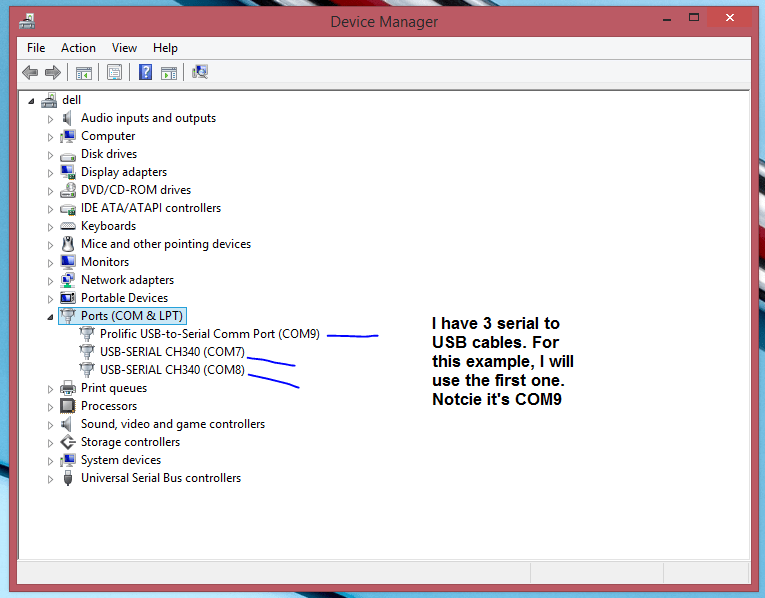Click the Storage controllers icon
Viewport: 765px width, 598px height.
pos(68,442)
